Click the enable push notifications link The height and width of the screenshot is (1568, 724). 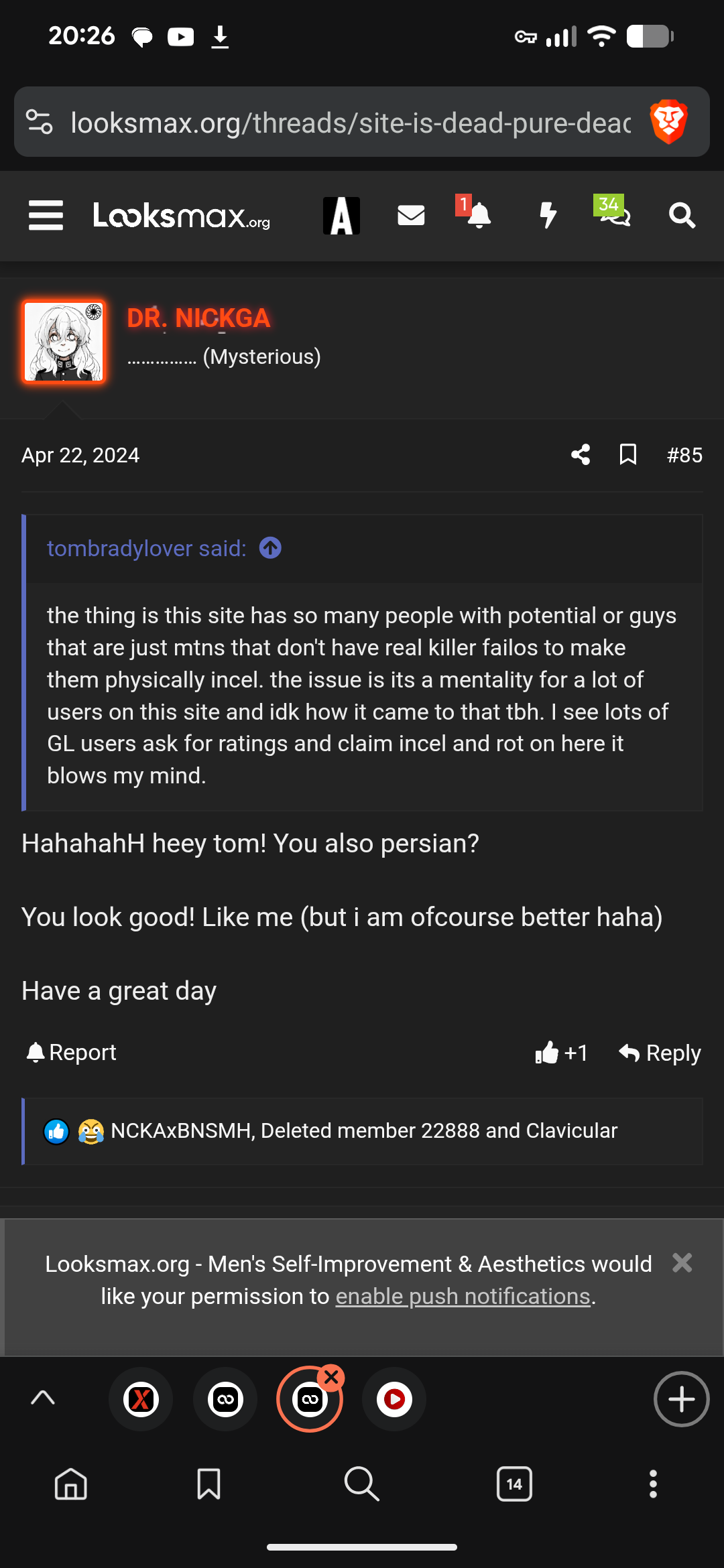pyautogui.click(x=463, y=1297)
